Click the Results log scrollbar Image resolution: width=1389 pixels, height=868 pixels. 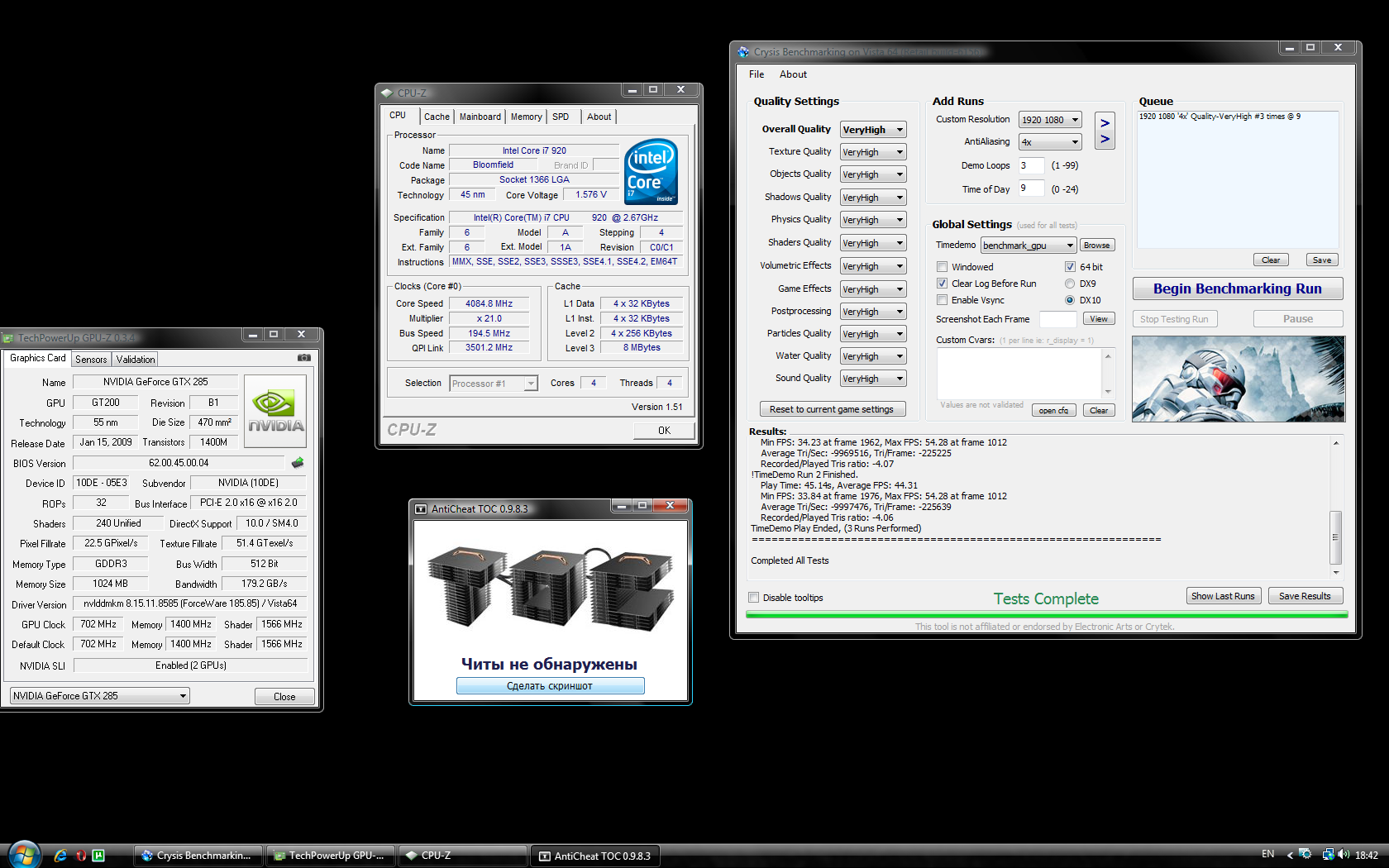(1335, 508)
